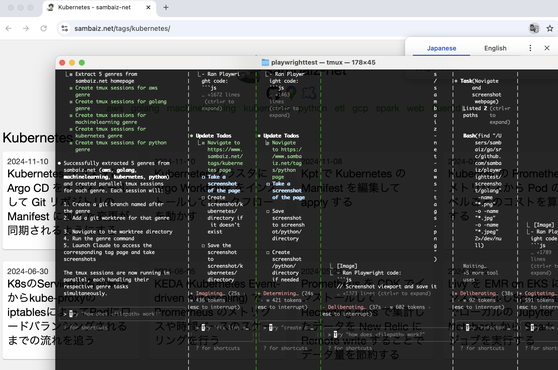Click "Successfully extracted 5 genres from" text
Image resolution: width=558 pixels, height=370 pixels.
click(116, 163)
